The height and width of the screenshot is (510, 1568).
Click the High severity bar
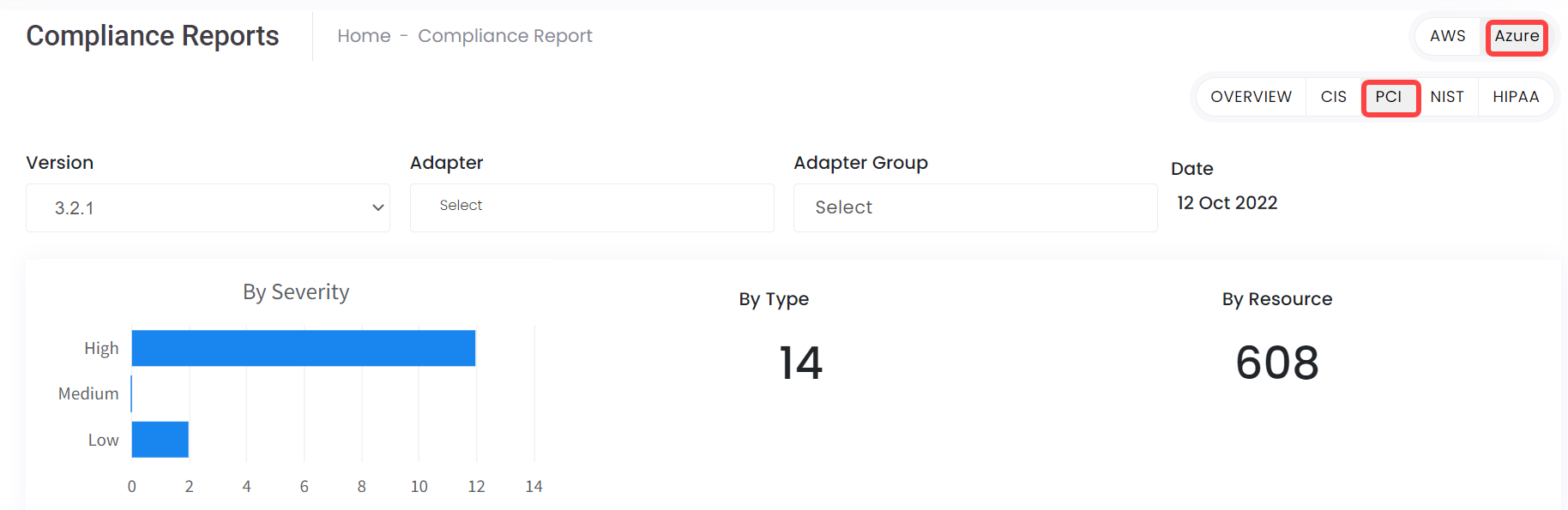click(304, 348)
